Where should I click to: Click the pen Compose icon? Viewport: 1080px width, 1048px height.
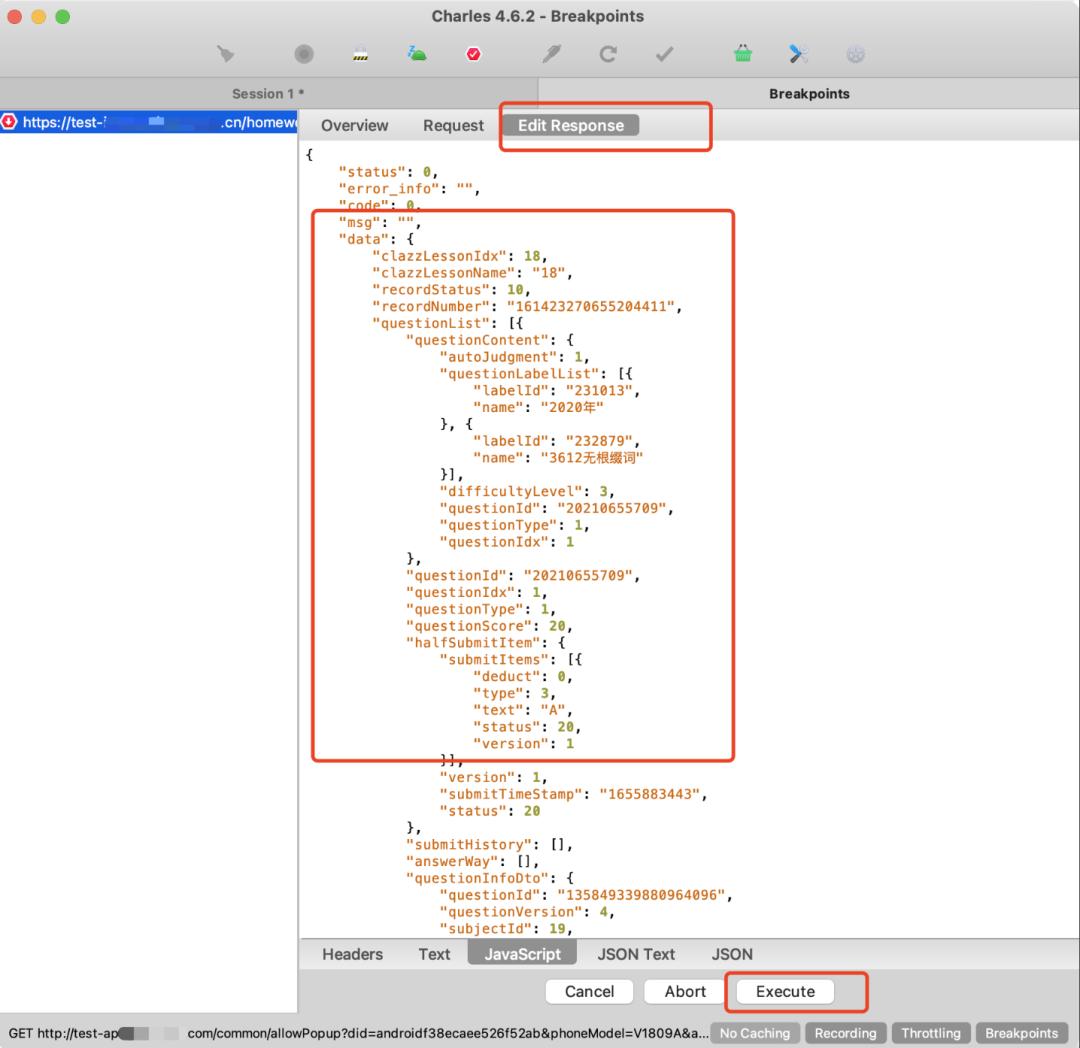(x=551, y=54)
